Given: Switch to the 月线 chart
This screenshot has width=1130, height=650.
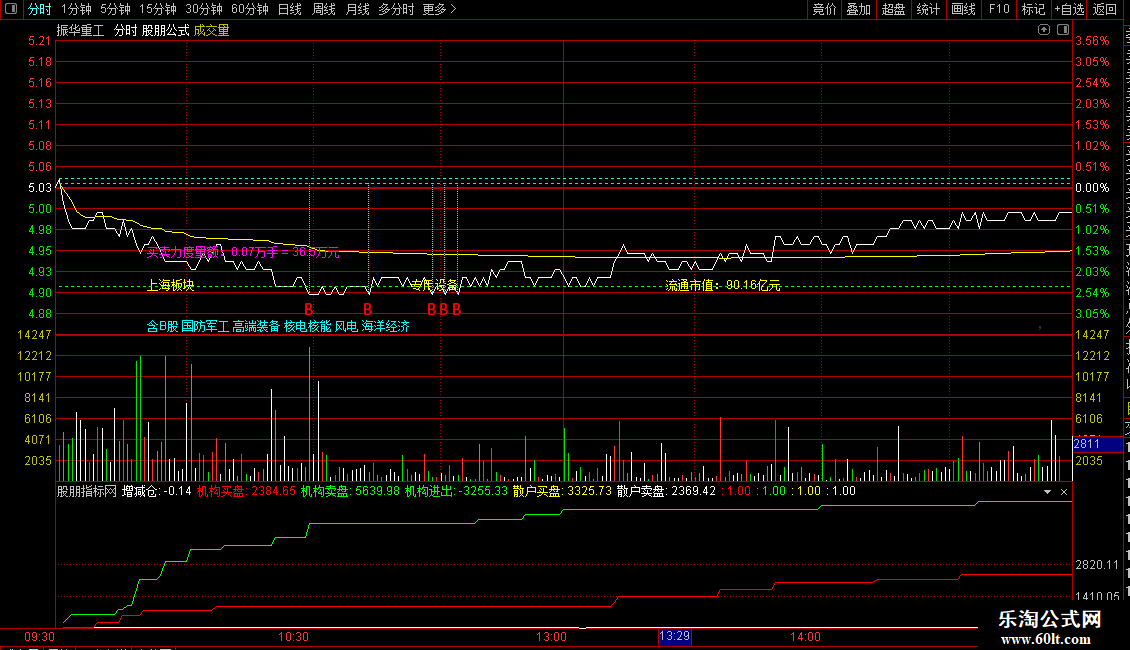Looking at the screenshot, I should pos(357,9).
